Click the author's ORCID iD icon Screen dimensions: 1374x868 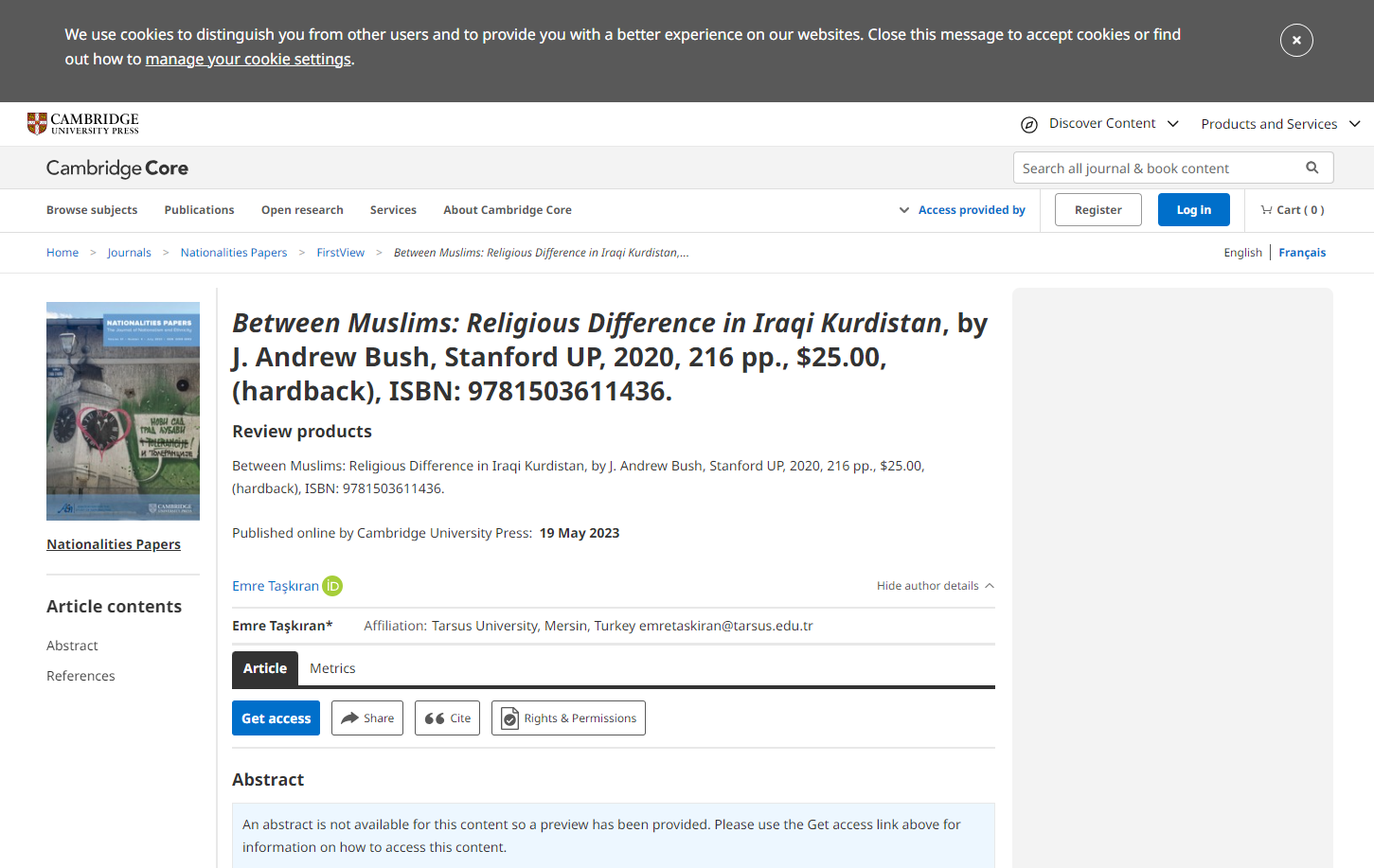[332, 586]
